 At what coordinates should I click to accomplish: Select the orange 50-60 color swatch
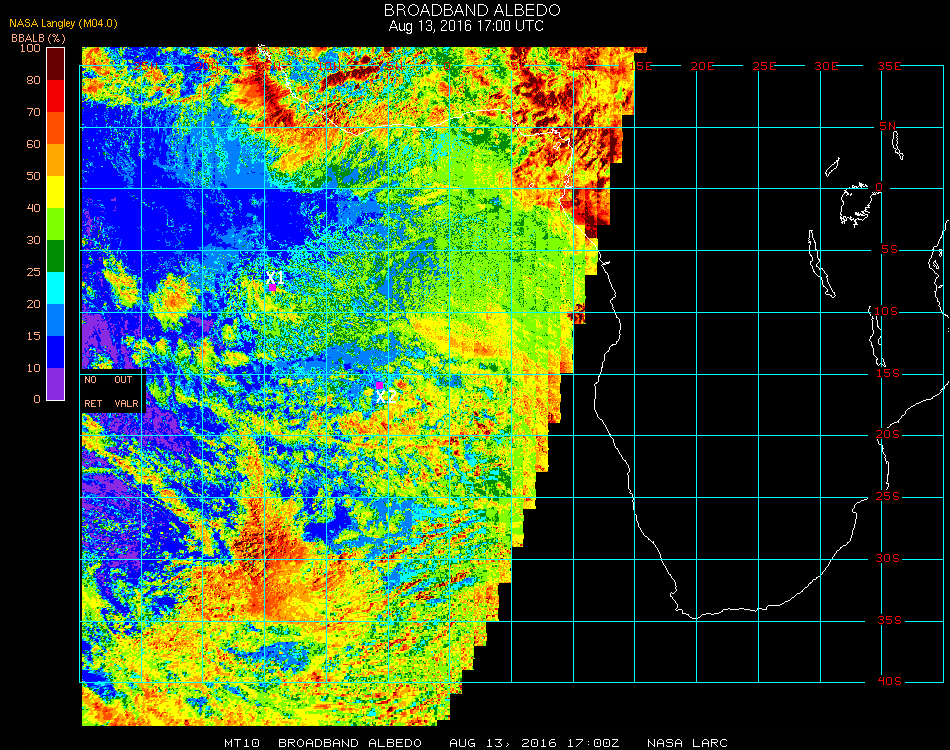55,160
